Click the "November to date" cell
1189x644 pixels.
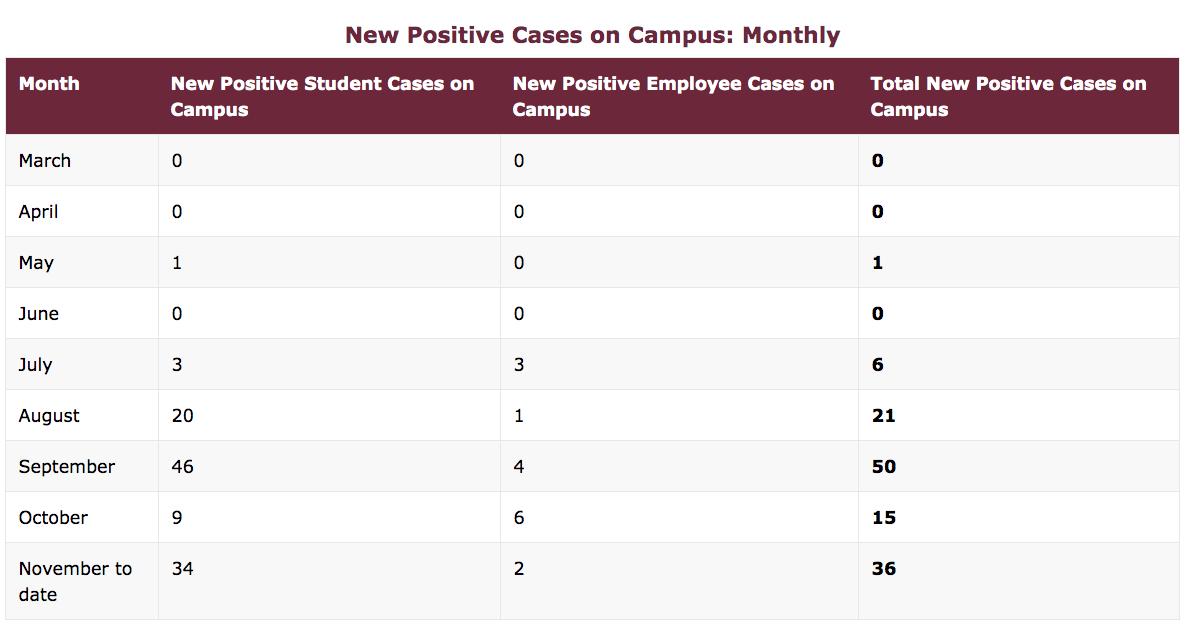(x=75, y=581)
